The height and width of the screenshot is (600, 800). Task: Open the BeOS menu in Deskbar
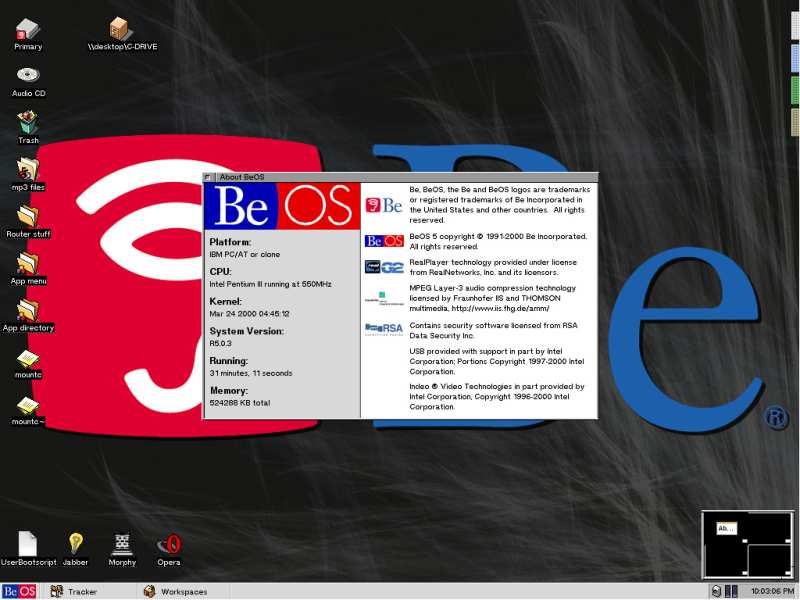(x=19, y=592)
